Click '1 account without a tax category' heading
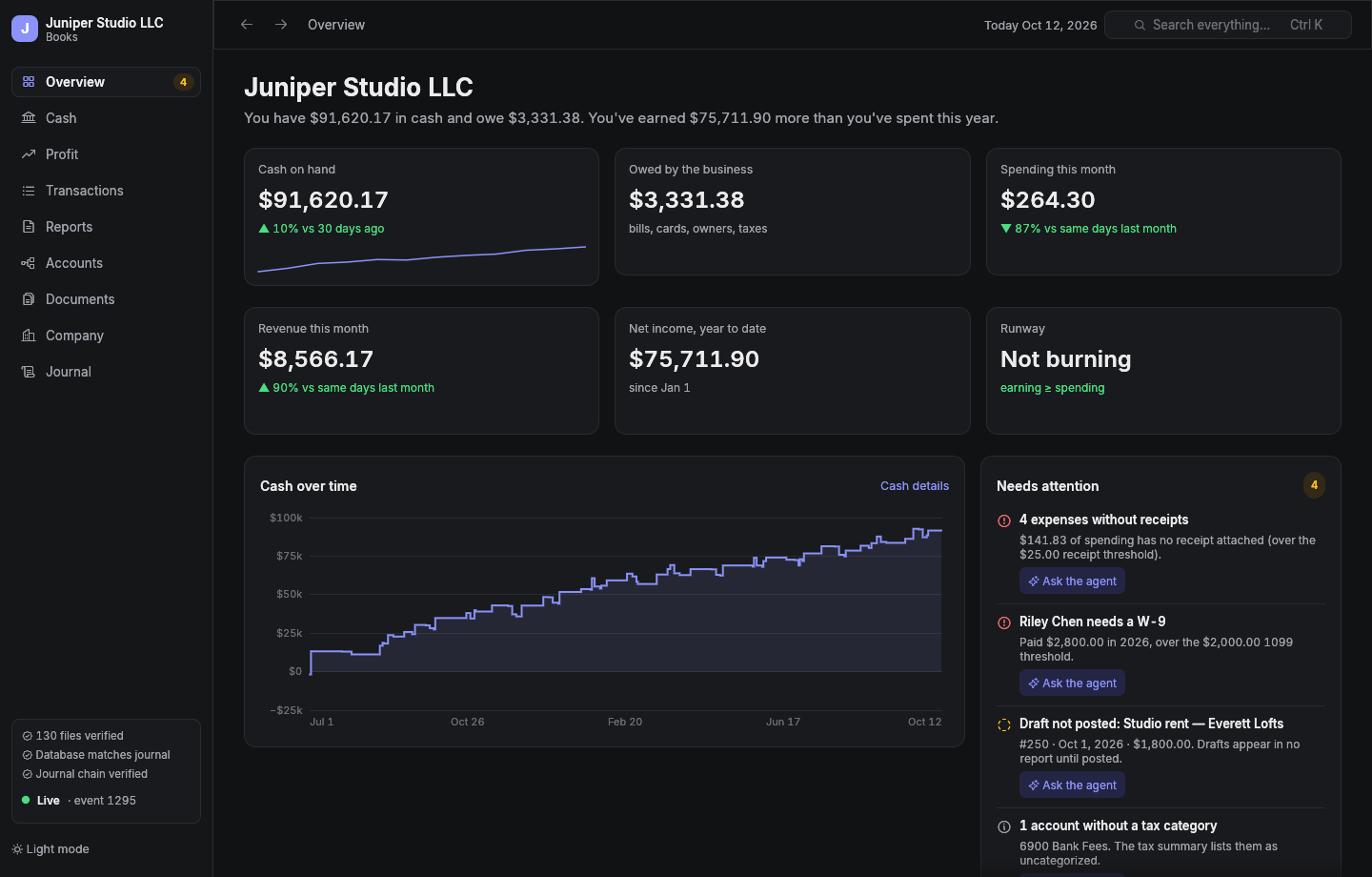Screen dimensions: 1372x877 [x=1118, y=826]
